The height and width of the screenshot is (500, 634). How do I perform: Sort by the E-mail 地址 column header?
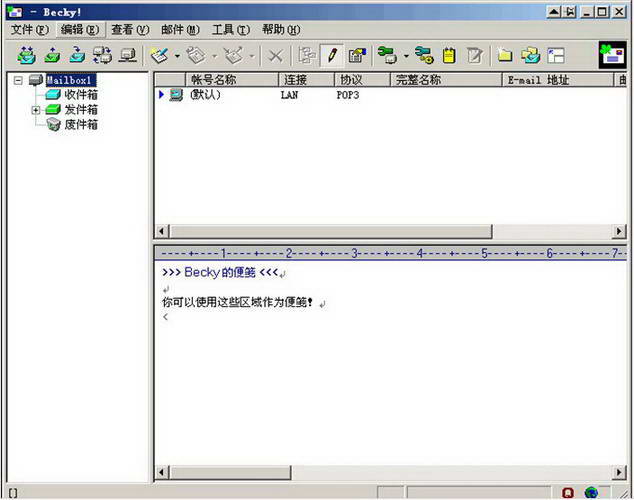tap(558, 80)
